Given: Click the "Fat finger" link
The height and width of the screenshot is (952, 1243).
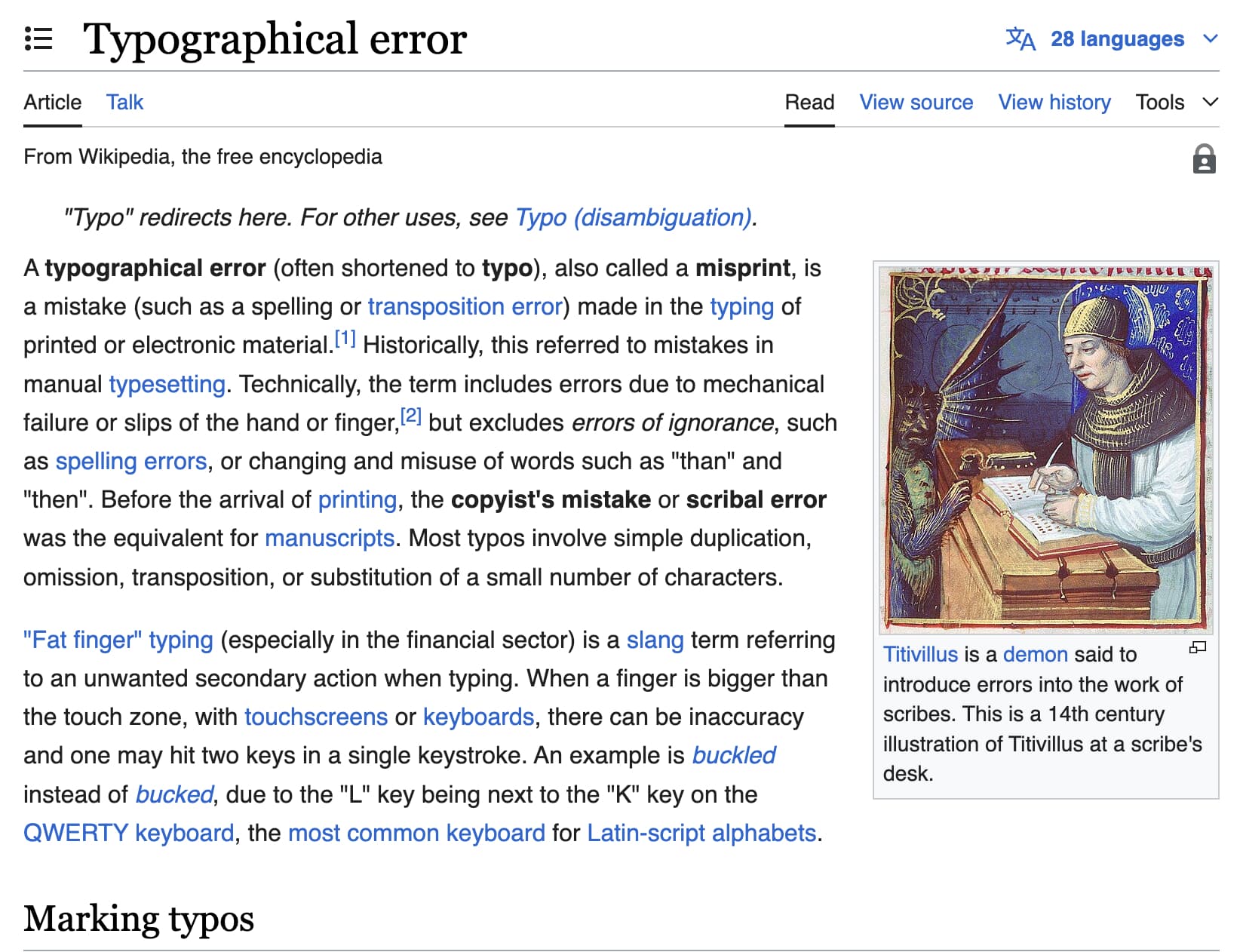Looking at the screenshot, I should pos(117,640).
